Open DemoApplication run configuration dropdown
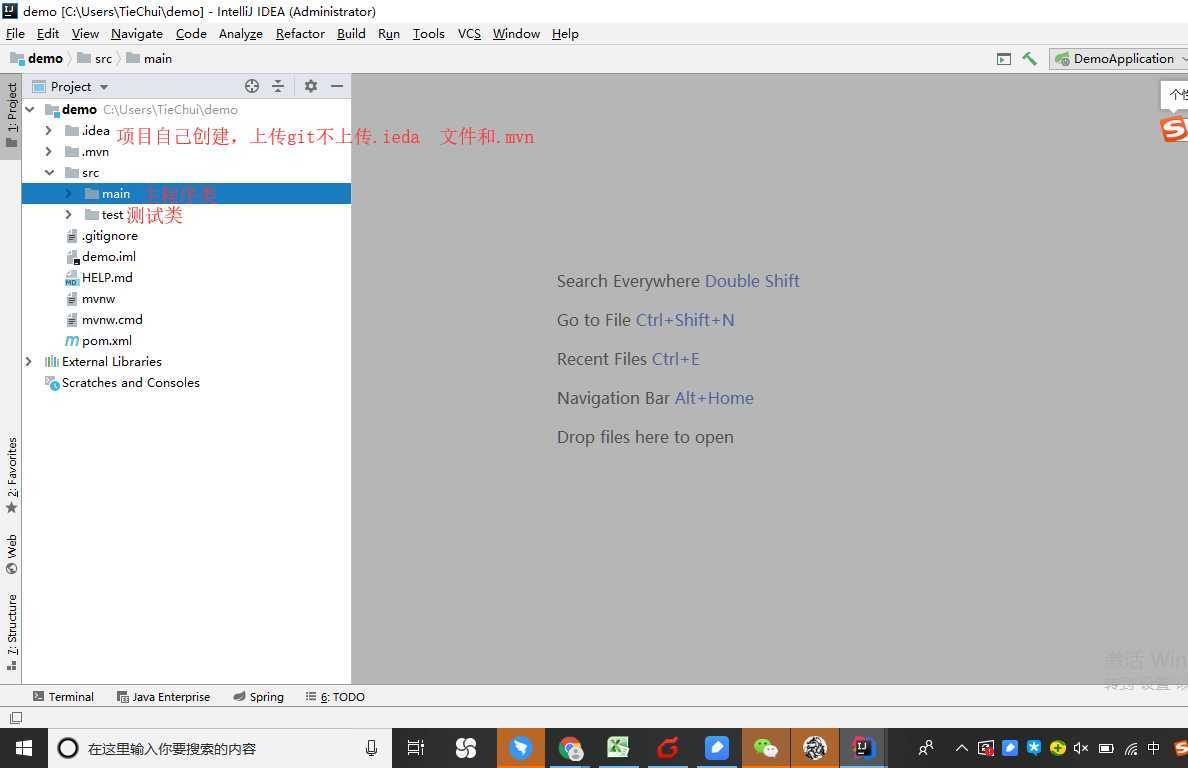1188x768 pixels. point(1118,58)
